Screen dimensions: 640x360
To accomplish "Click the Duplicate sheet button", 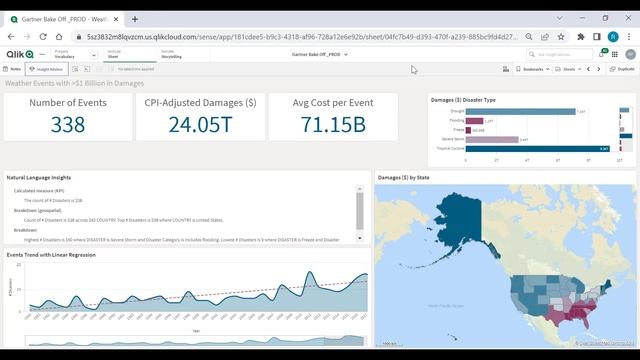I will (x=622, y=69).
